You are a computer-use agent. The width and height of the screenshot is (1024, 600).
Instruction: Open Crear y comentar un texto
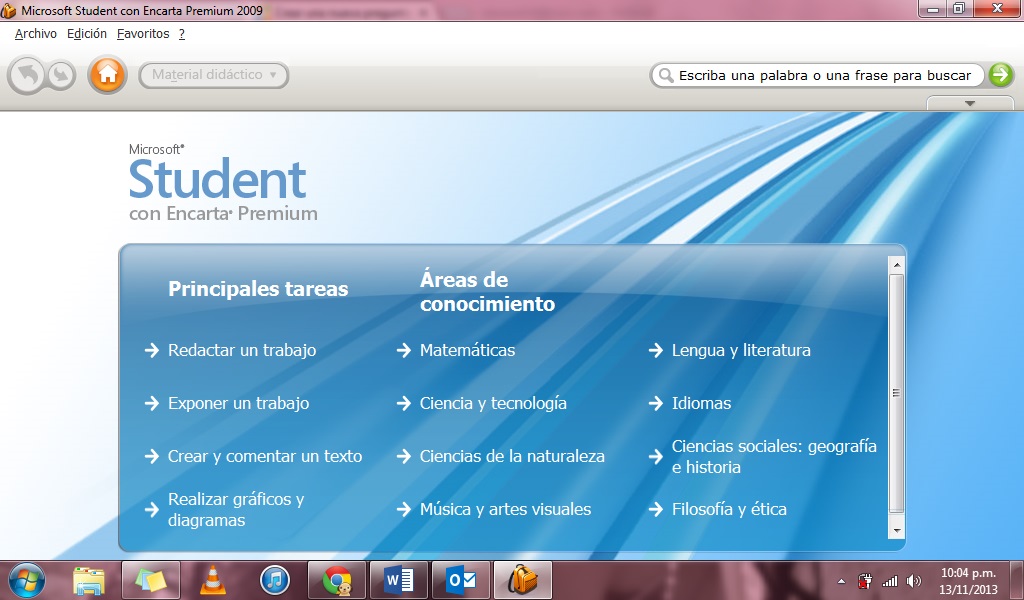coord(264,456)
